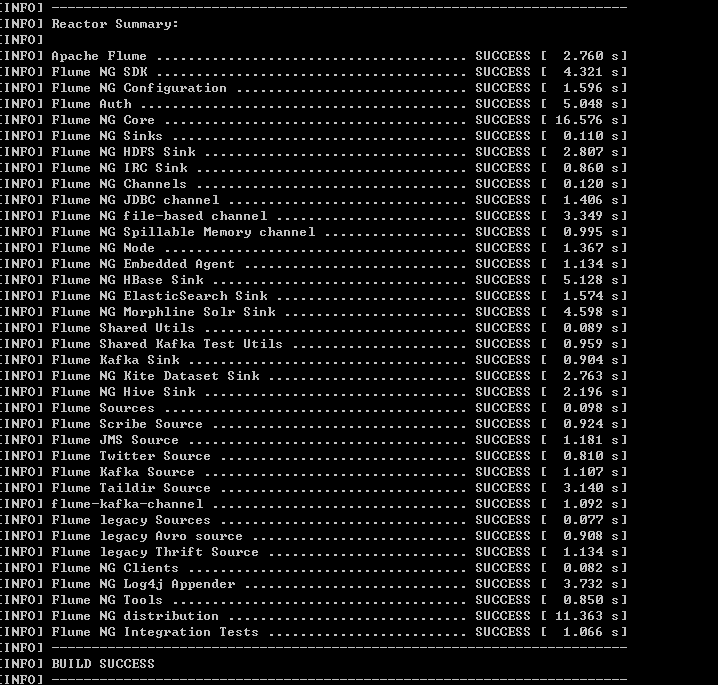Select 'Flume NG Channels' entry
The image size is (718, 685).
[314, 184]
